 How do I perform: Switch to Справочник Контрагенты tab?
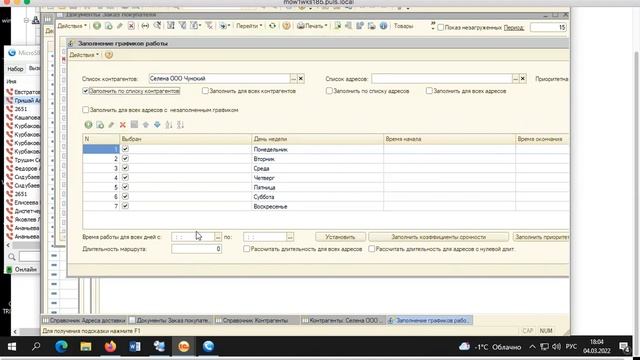(256, 320)
